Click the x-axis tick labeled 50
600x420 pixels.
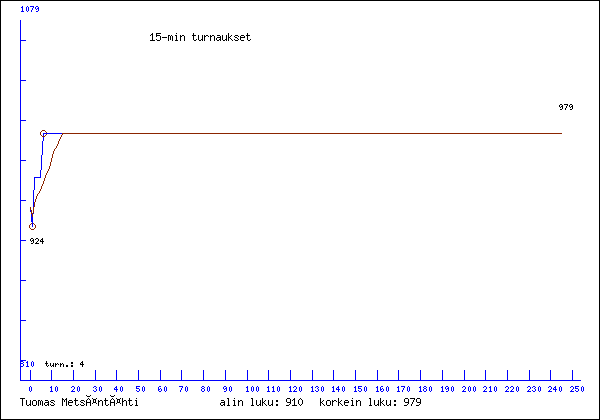[x=140, y=388]
